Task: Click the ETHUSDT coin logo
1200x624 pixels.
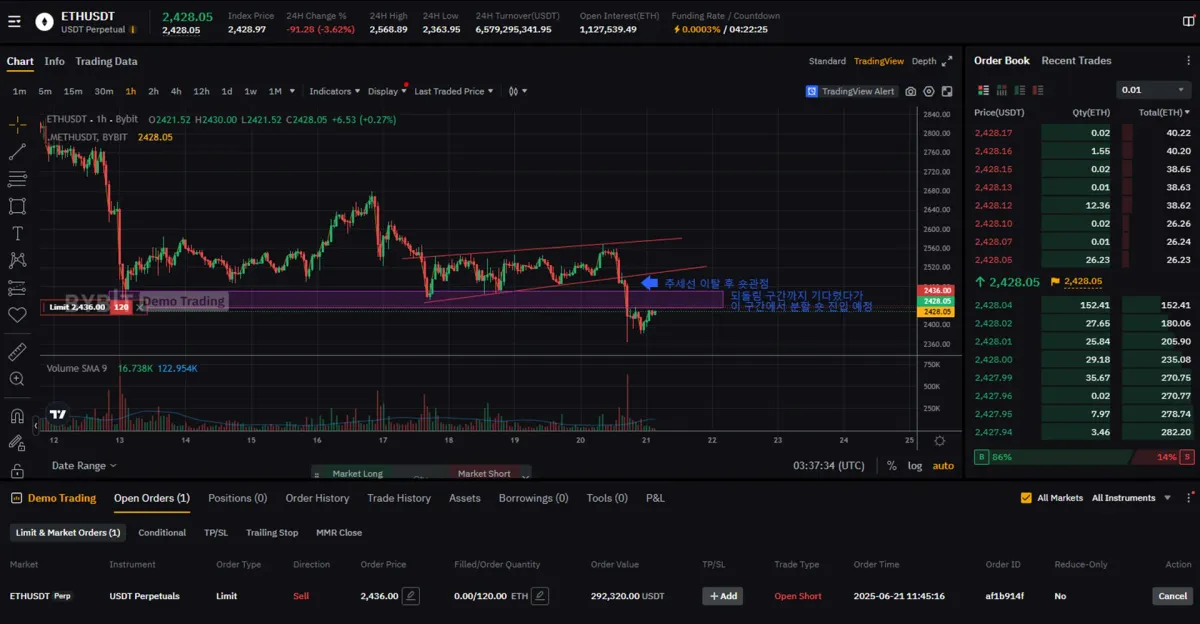Action: coord(44,22)
